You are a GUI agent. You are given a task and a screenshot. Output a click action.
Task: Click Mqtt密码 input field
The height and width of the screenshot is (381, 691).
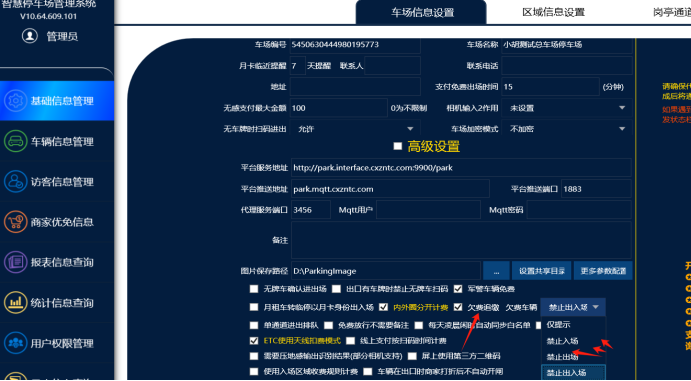pyautogui.click(x=579, y=210)
